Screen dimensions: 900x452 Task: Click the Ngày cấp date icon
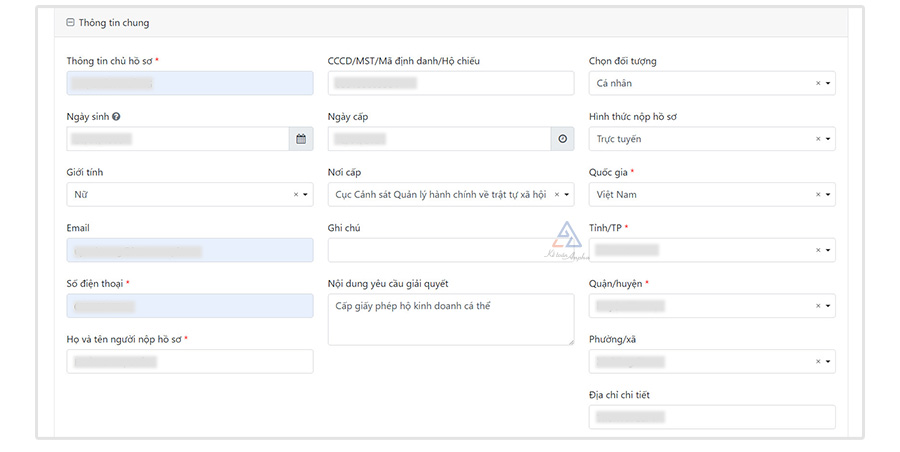562,139
